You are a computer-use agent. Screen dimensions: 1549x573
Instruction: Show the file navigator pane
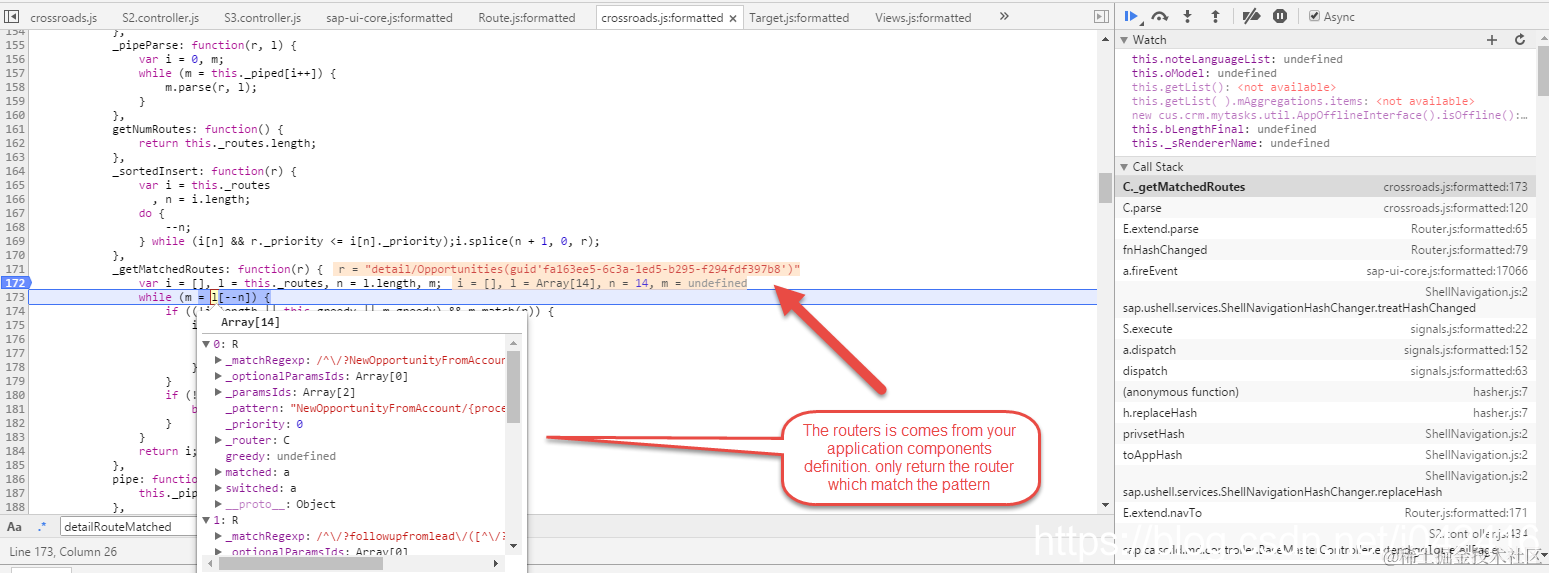pos(11,17)
